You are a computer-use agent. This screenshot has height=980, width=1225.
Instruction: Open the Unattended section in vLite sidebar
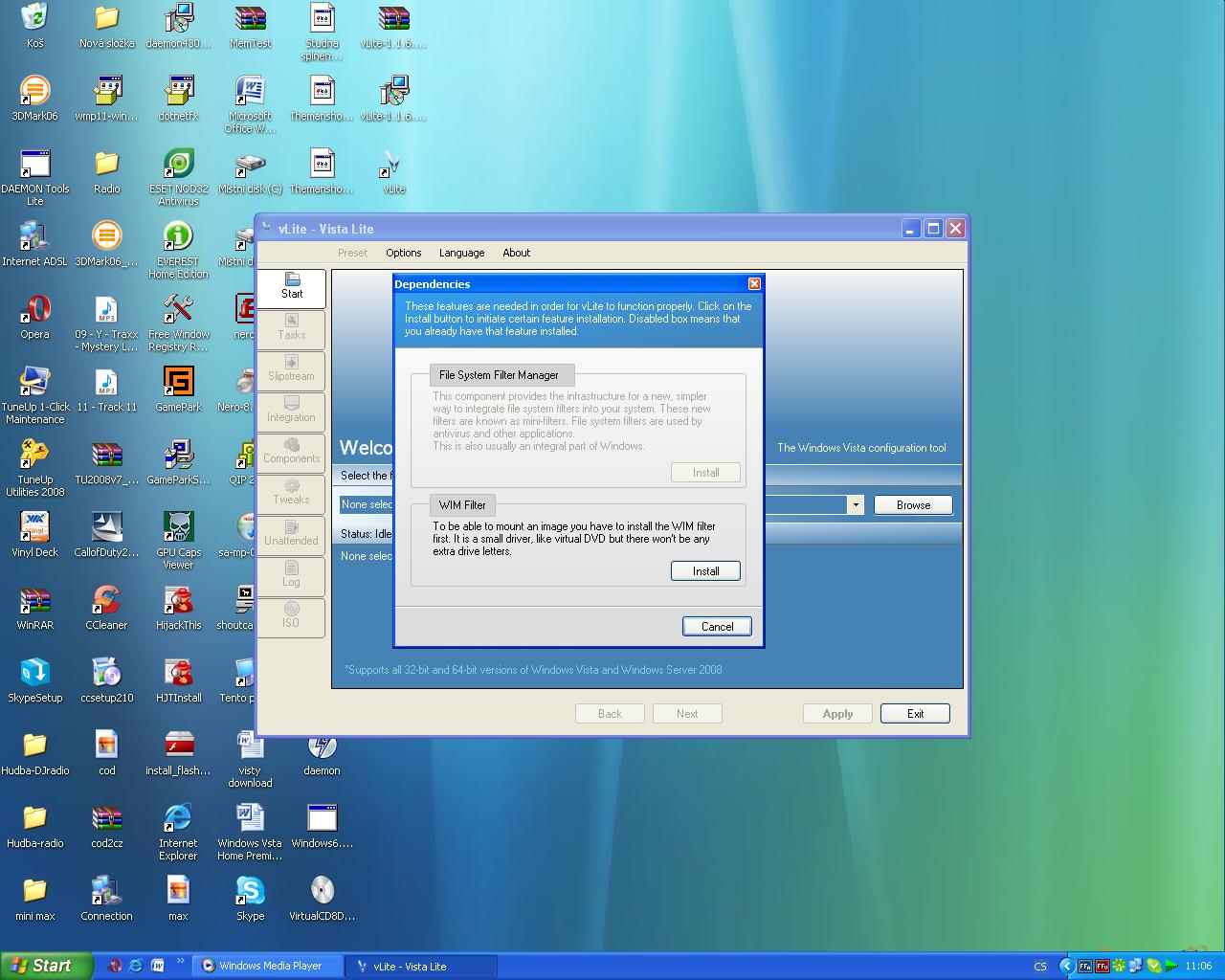292,536
